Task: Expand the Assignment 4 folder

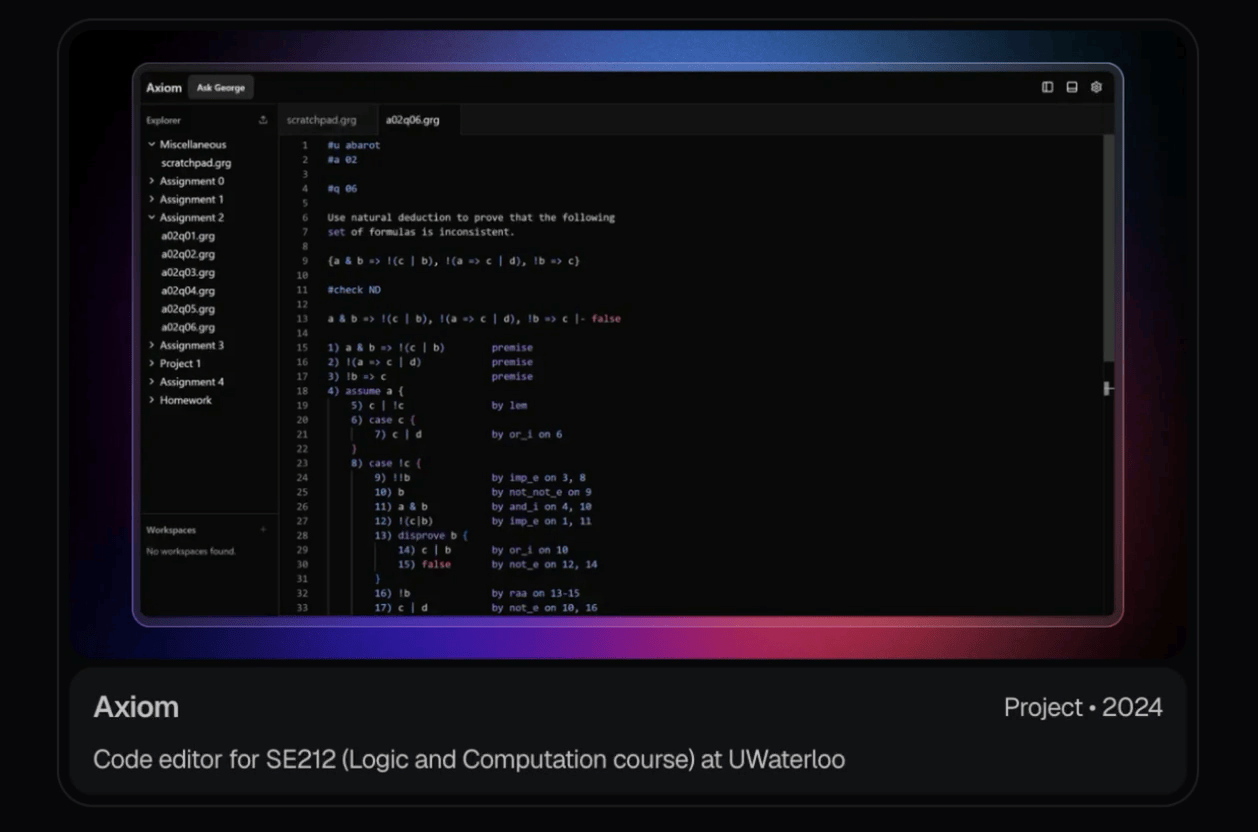Action: [186, 381]
